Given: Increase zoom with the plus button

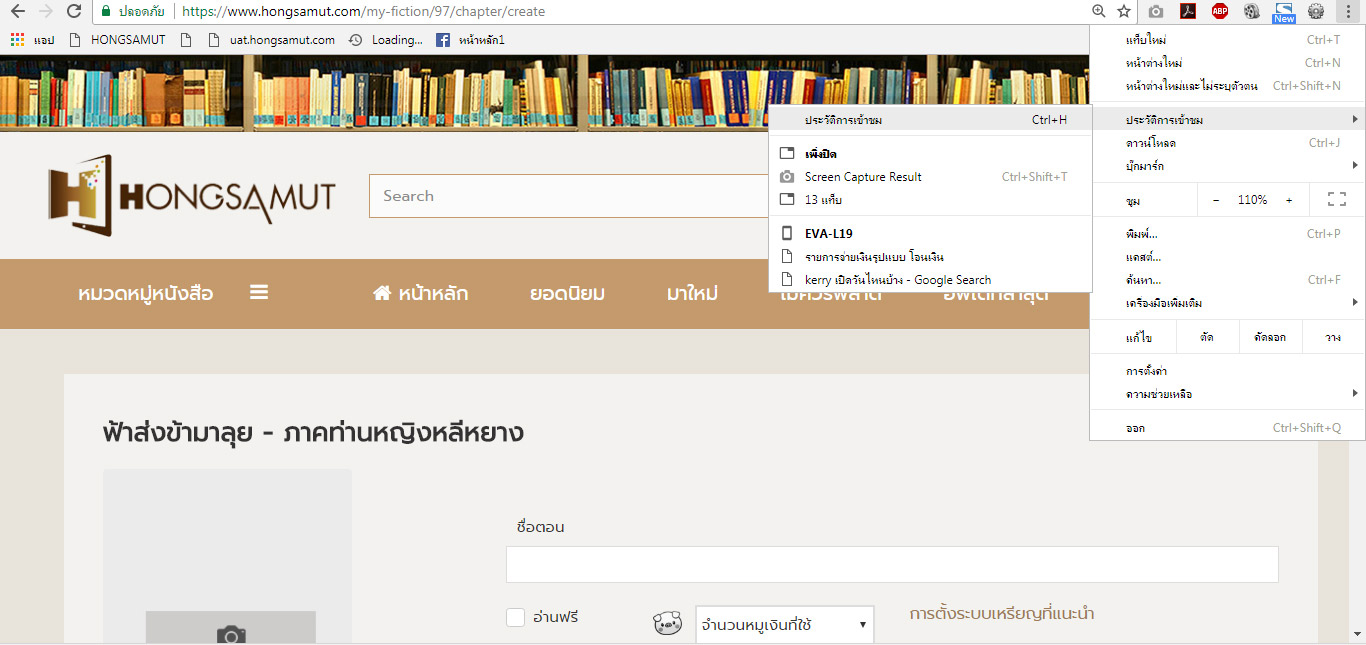Looking at the screenshot, I should tap(1288, 200).
